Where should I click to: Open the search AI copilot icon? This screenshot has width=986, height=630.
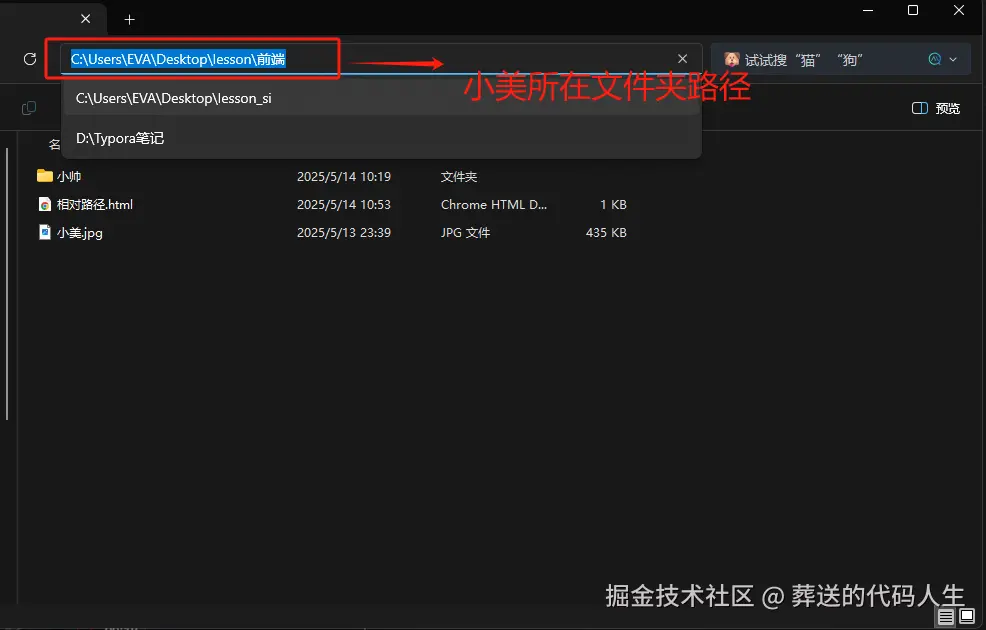click(x=934, y=59)
